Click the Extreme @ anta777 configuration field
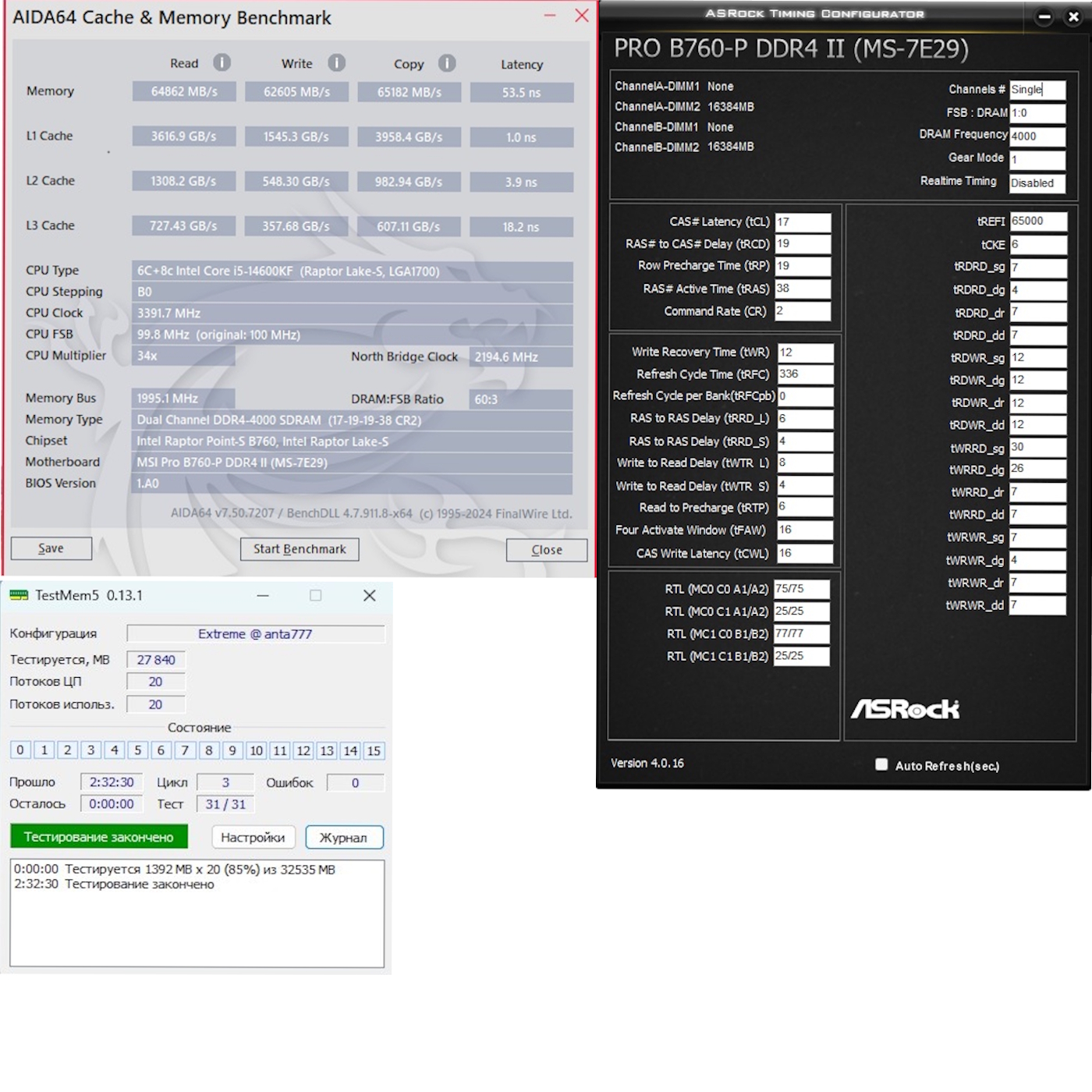The image size is (1092, 1092). [256, 634]
